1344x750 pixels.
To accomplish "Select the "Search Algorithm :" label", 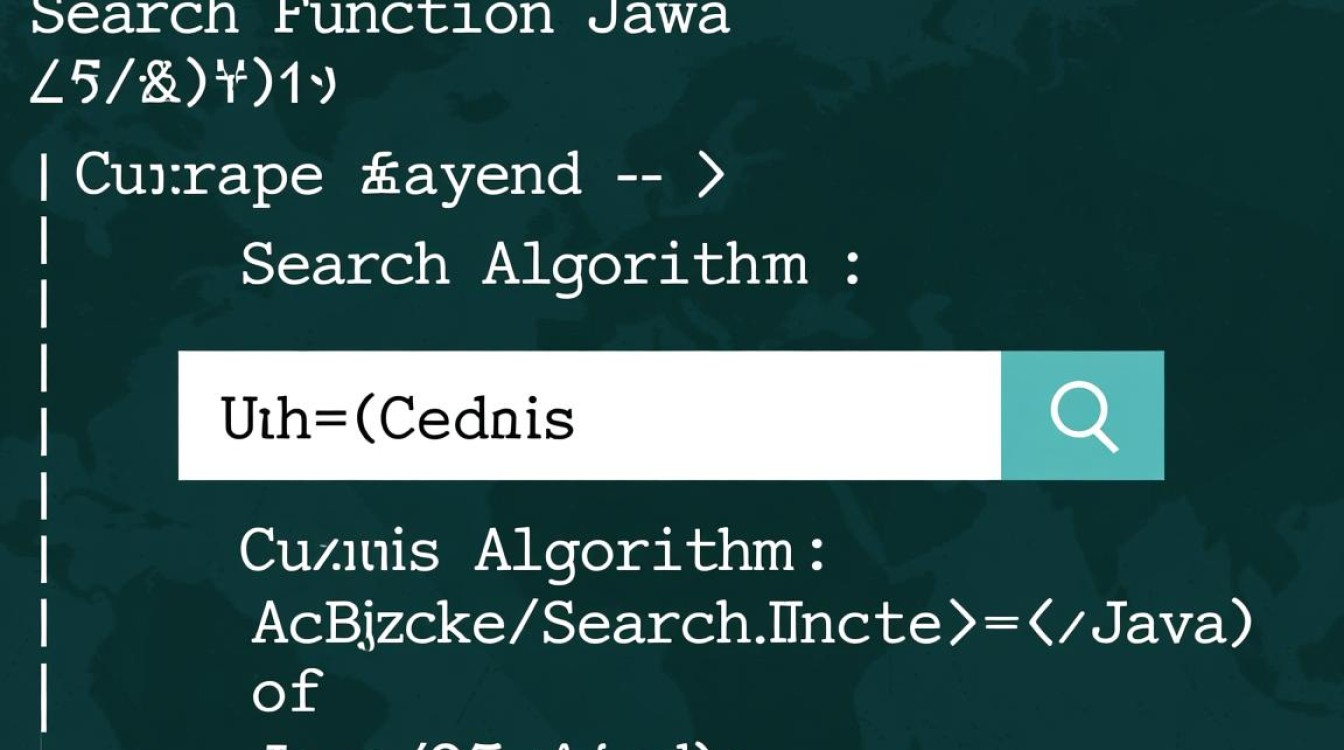I will (x=550, y=265).
